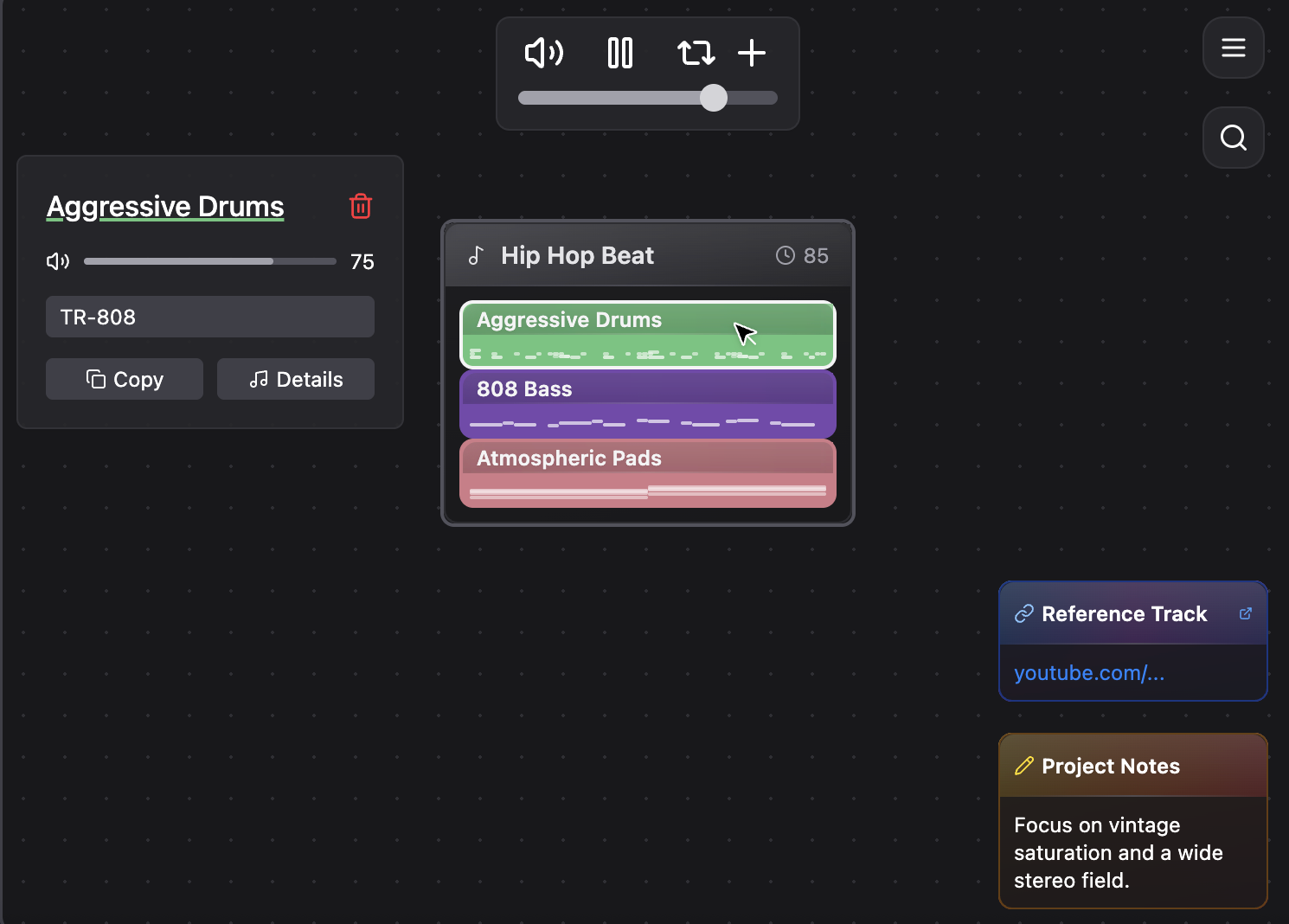Open Reference Track in external window icon

1246,613
